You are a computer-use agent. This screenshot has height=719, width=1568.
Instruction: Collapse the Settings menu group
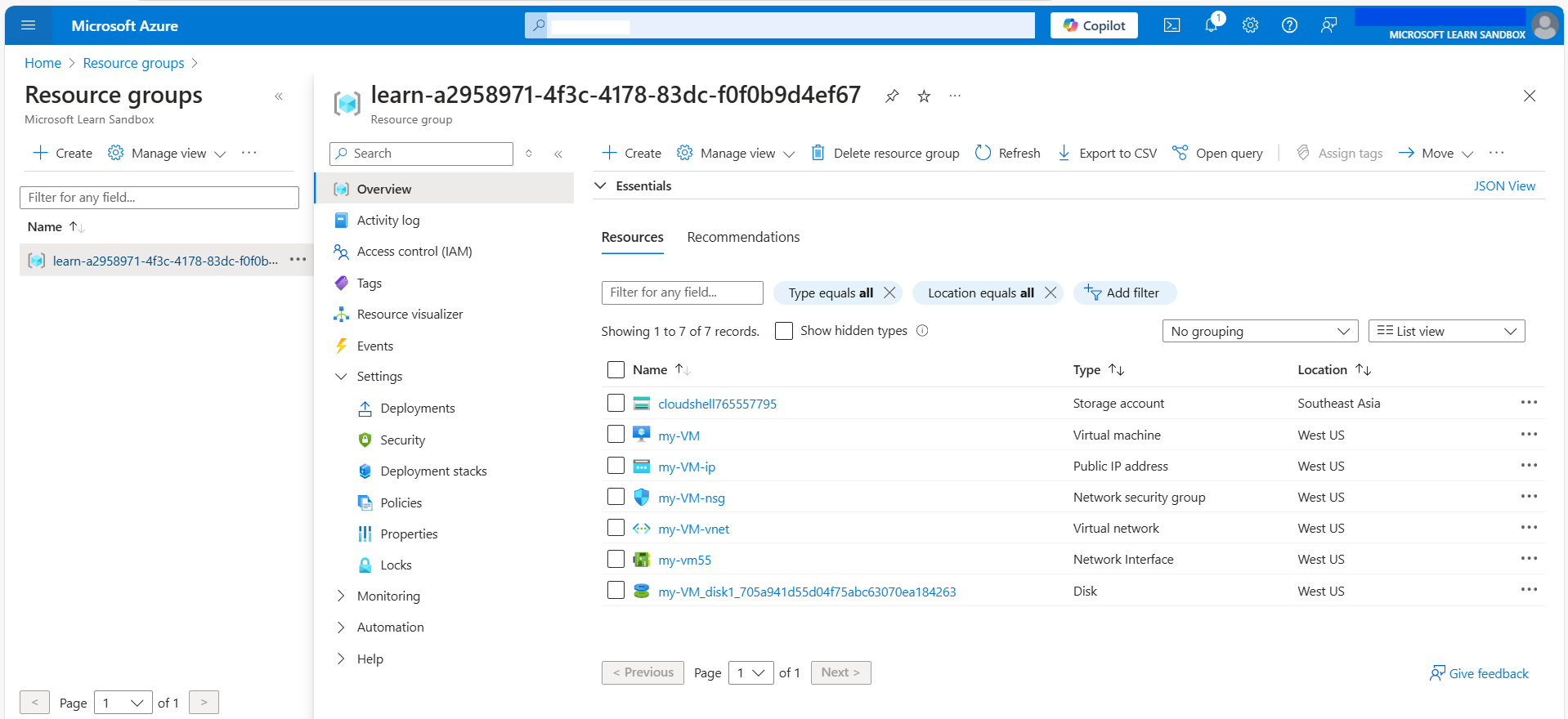pos(341,377)
